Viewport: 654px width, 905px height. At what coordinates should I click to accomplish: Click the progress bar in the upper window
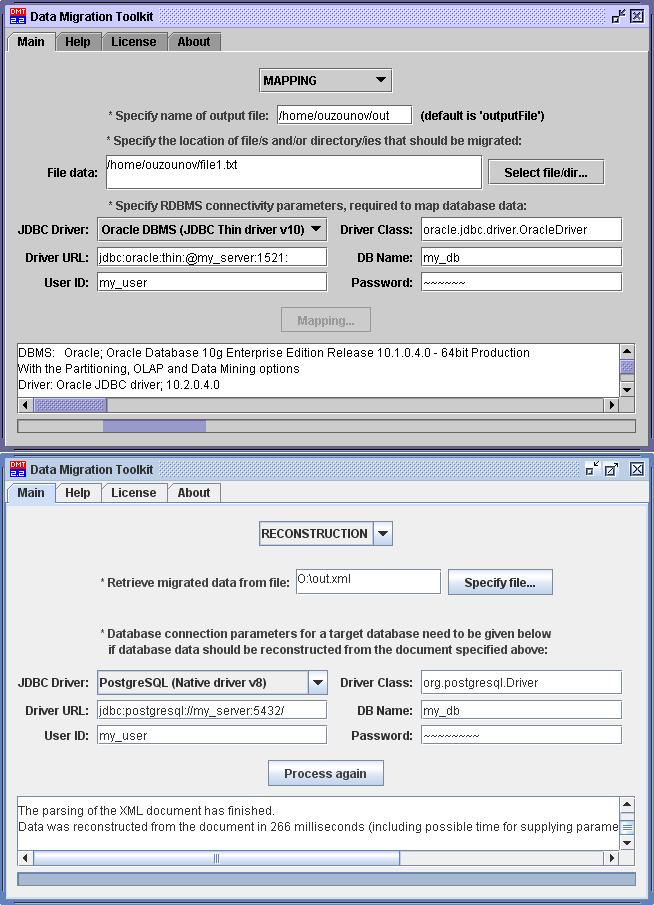[326, 426]
